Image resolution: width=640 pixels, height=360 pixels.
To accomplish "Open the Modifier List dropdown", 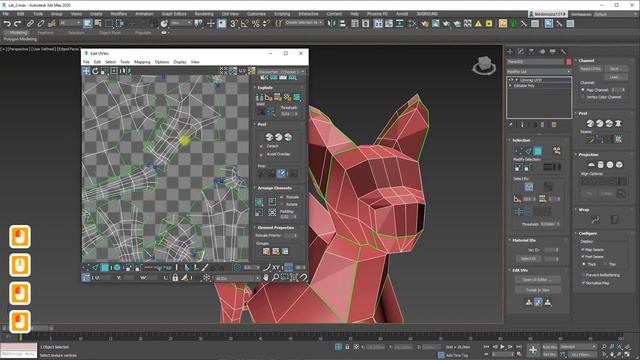I will coord(538,71).
